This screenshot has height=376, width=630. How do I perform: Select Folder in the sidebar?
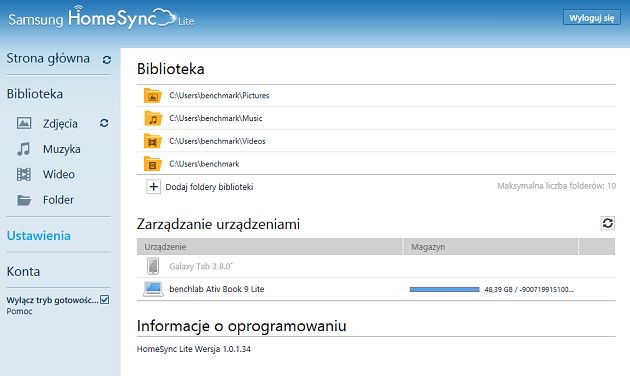[x=58, y=200]
